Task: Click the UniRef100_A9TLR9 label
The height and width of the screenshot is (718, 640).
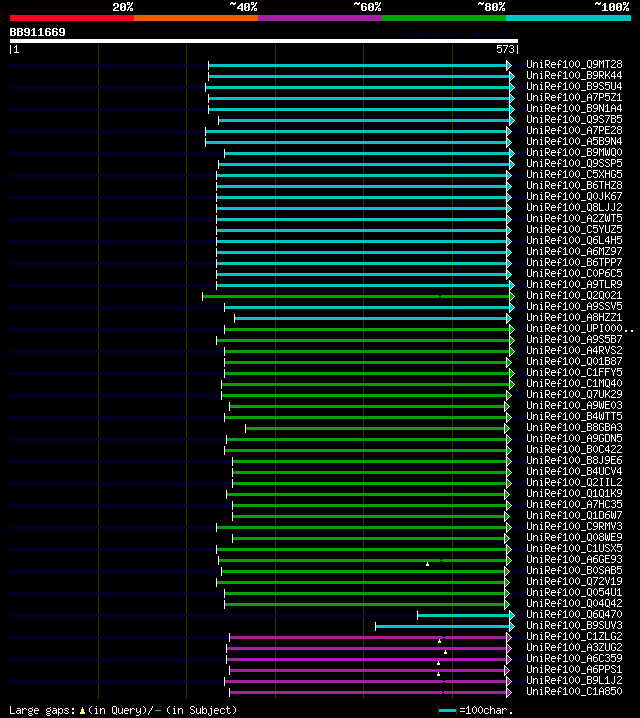Action: point(574,284)
